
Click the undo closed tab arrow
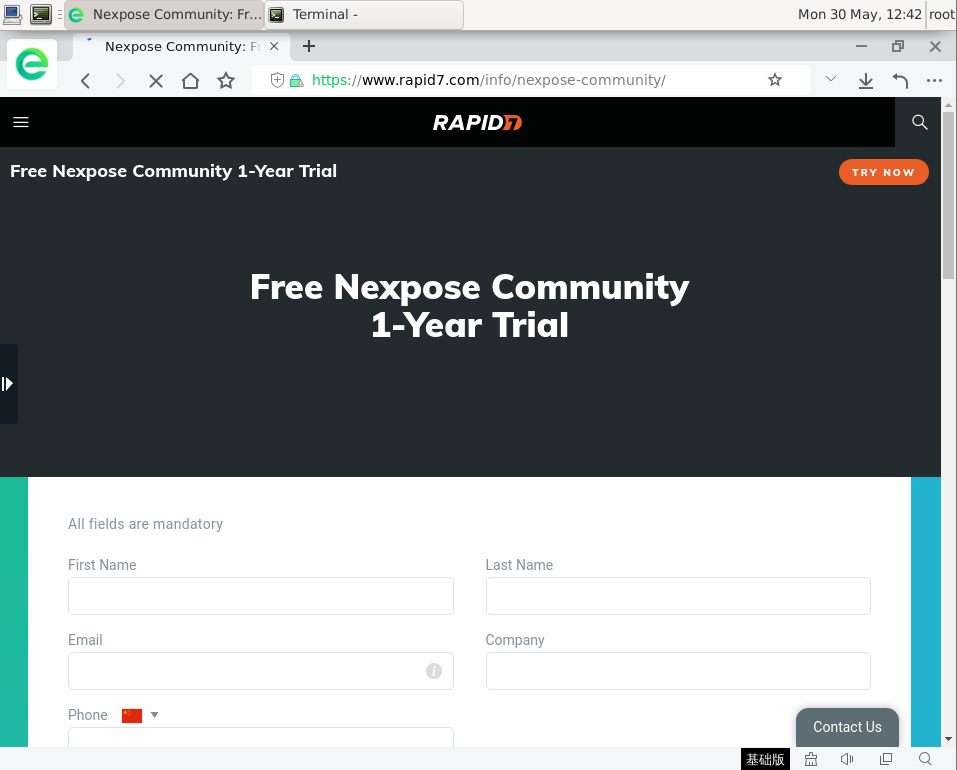pyautogui.click(x=900, y=81)
